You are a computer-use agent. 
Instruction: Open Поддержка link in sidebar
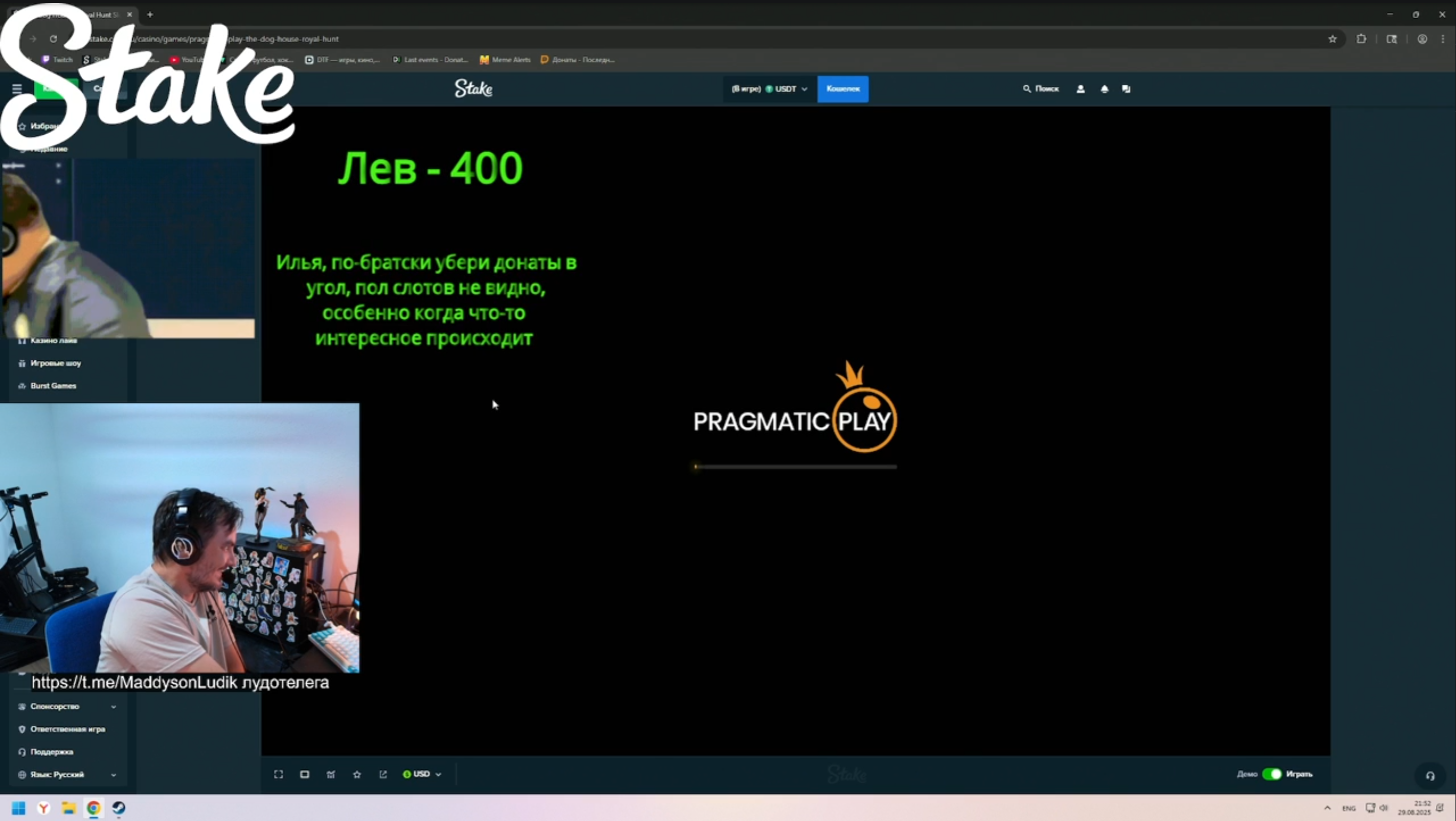tap(51, 752)
